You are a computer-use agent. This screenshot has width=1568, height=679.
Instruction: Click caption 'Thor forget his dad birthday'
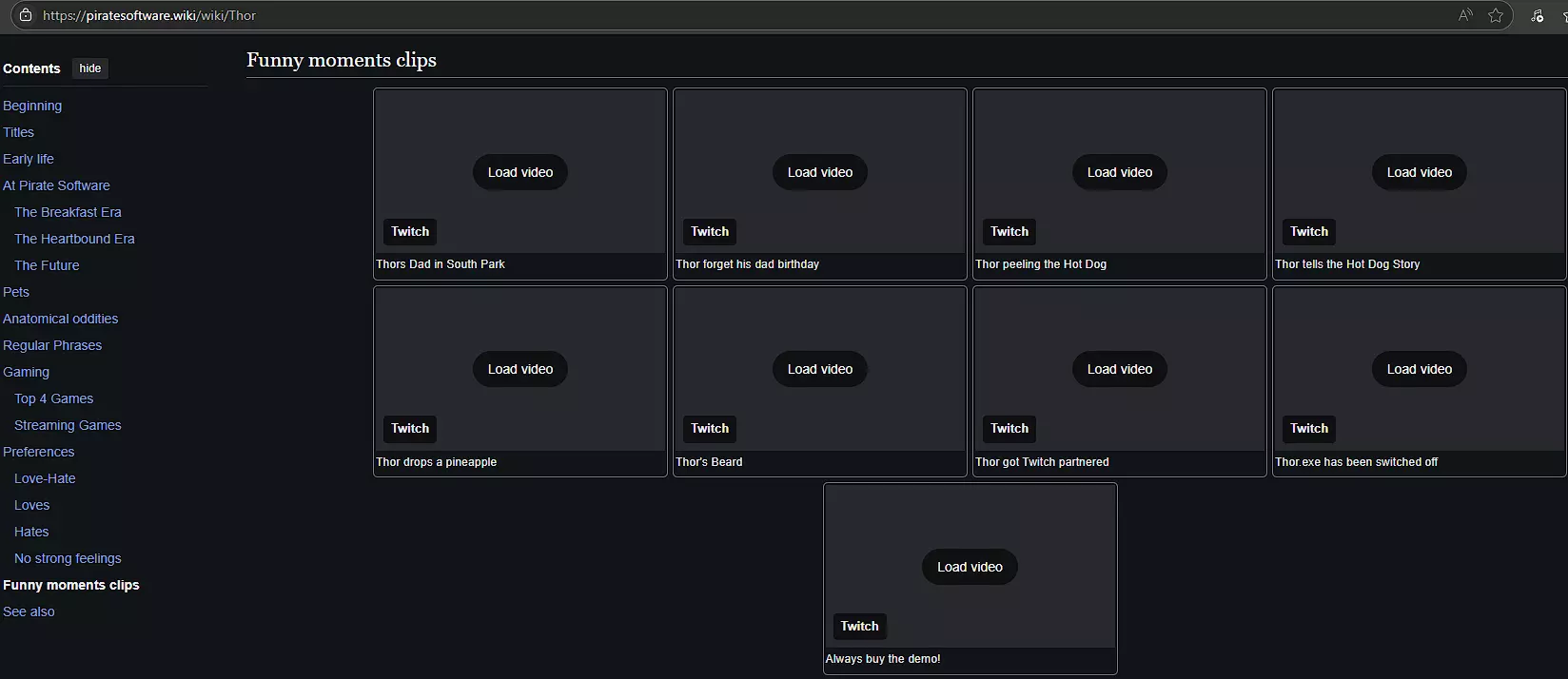click(x=747, y=264)
